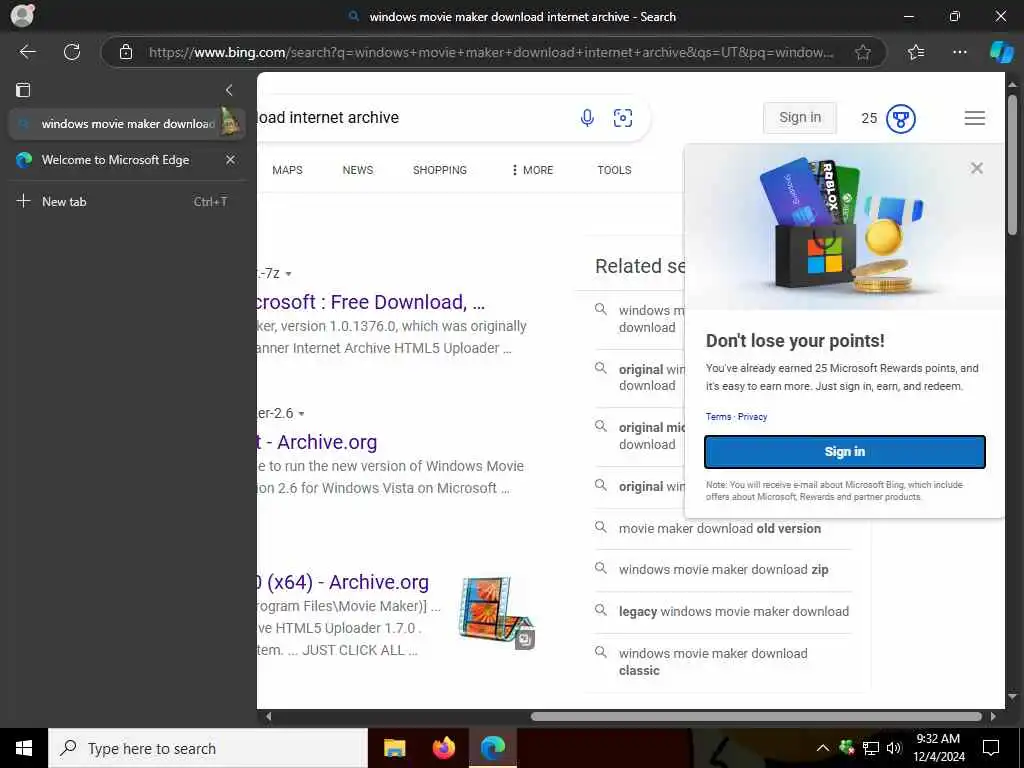The width and height of the screenshot is (1024, 768).
Task: Click the Sign in button in Bing header
Action: pos(800,118)
